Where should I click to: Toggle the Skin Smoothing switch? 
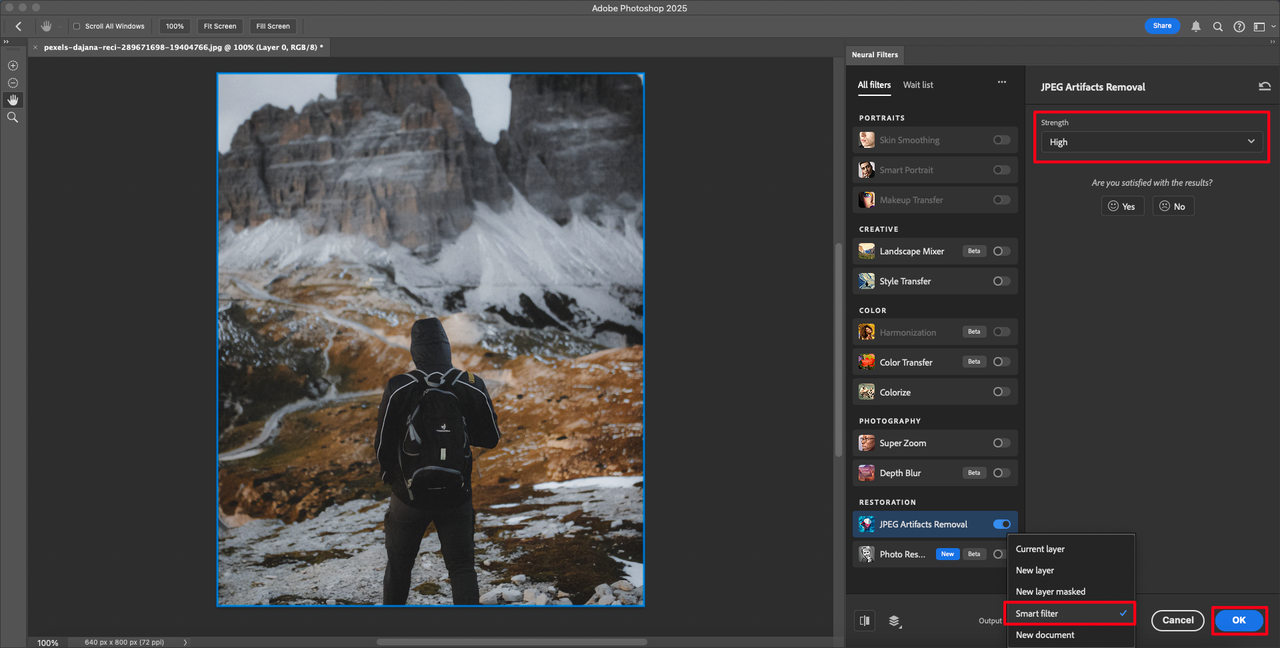(x=1001, y=140)
